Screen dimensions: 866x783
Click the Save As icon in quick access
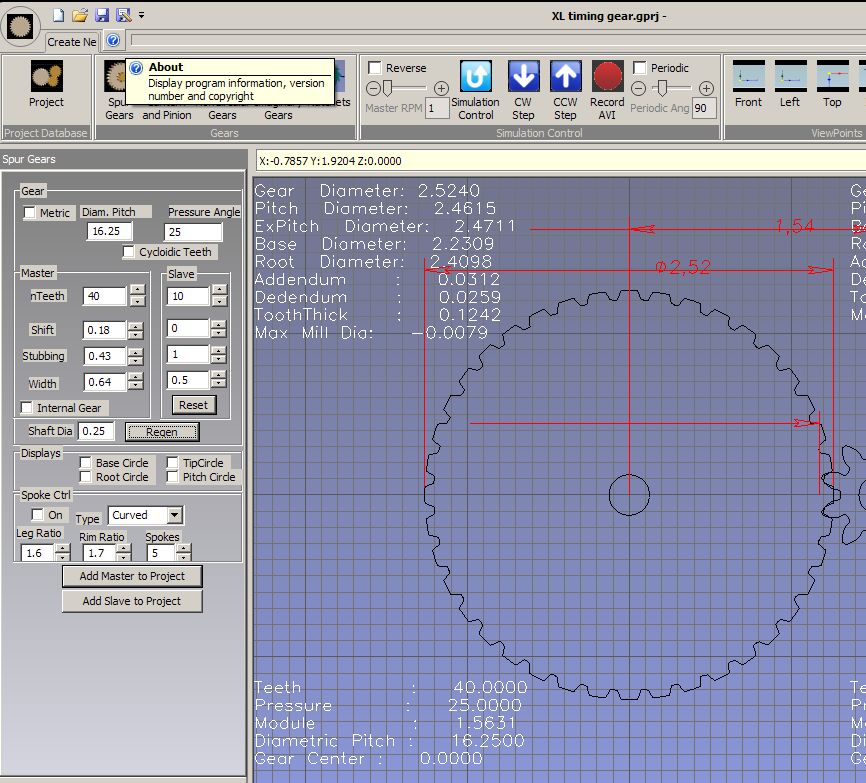(x=124, y=15)
